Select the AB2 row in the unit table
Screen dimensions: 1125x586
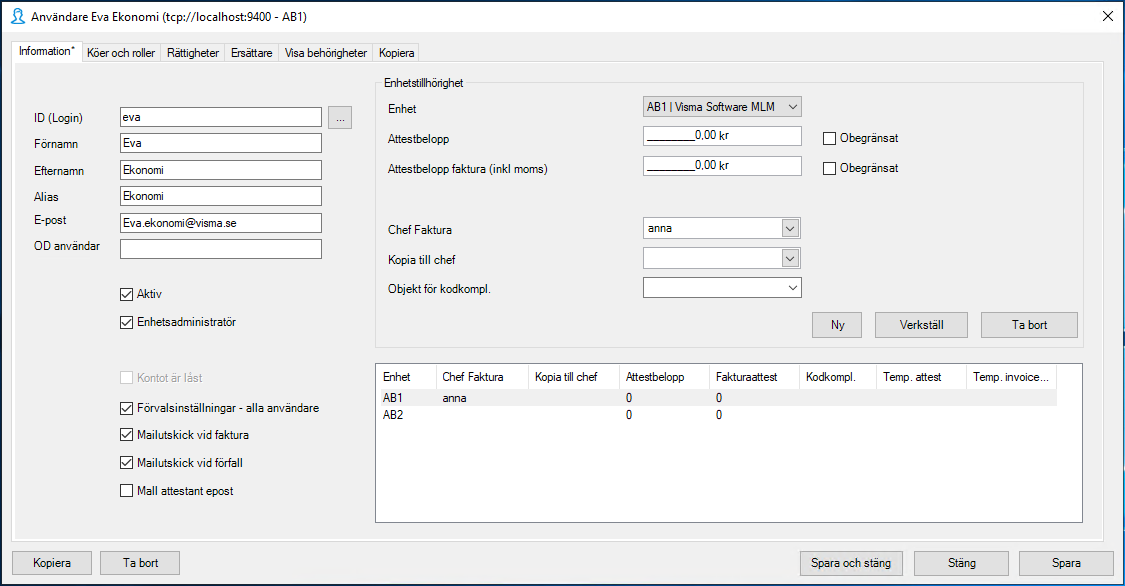click(x=500, y=414)
